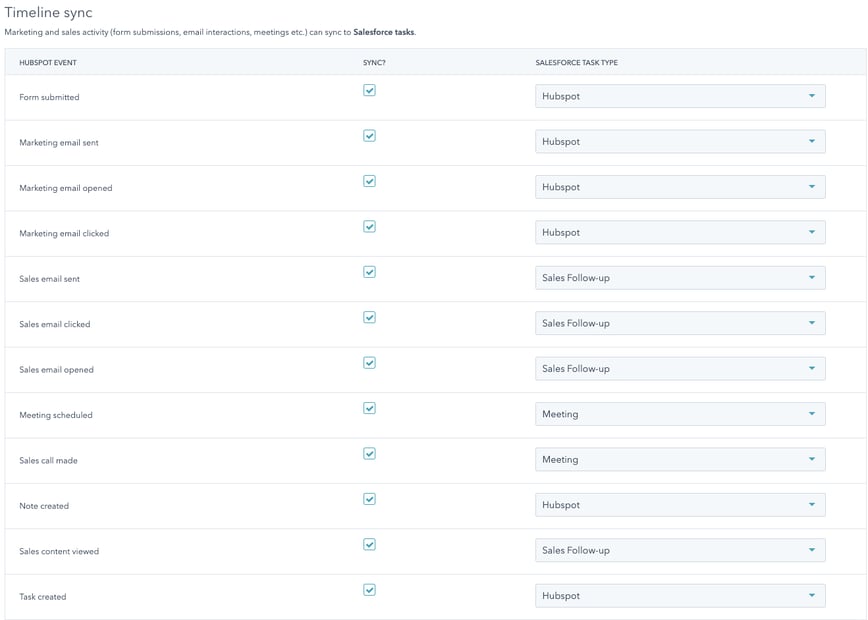Viewport: 868px width, 620px height.
Task: Click the 'Task created' event label
Action: 43,596
